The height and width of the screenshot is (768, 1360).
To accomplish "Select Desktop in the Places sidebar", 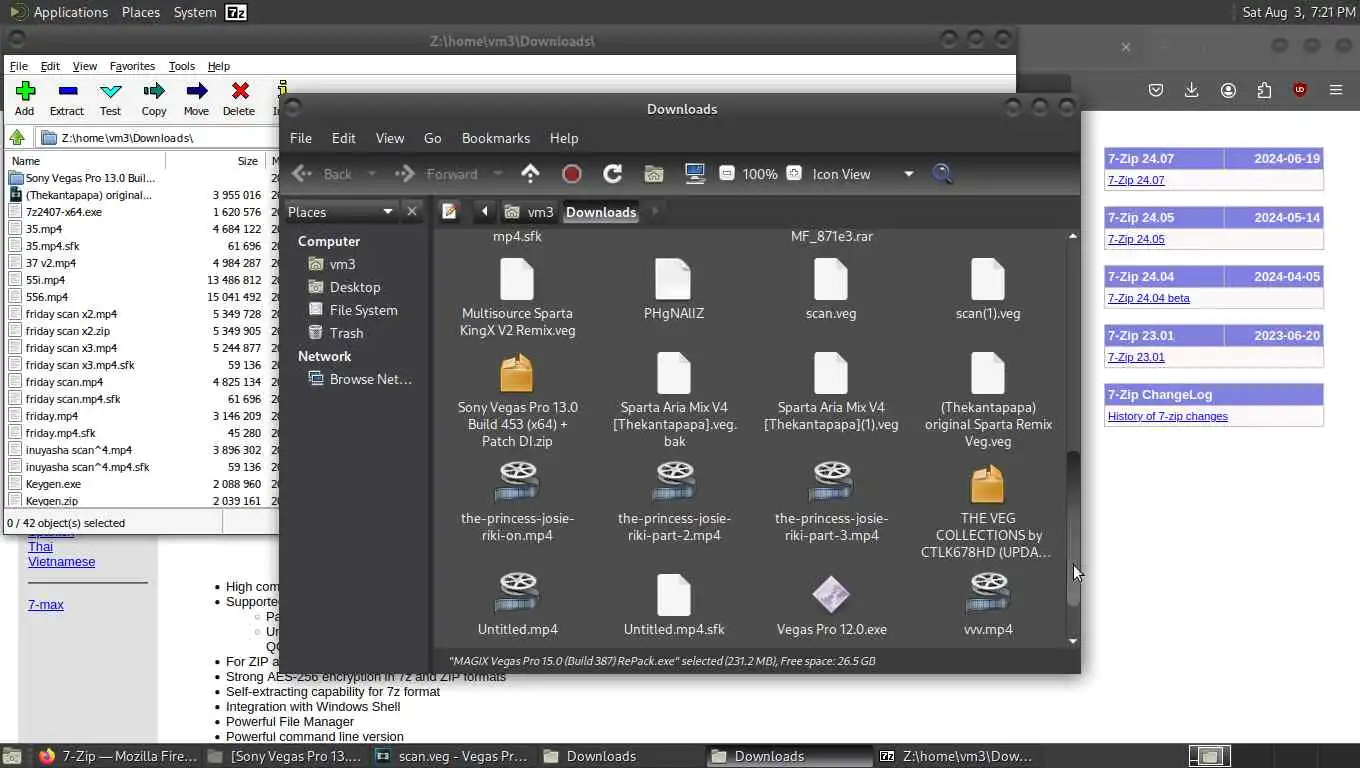I will pos(354,287).
